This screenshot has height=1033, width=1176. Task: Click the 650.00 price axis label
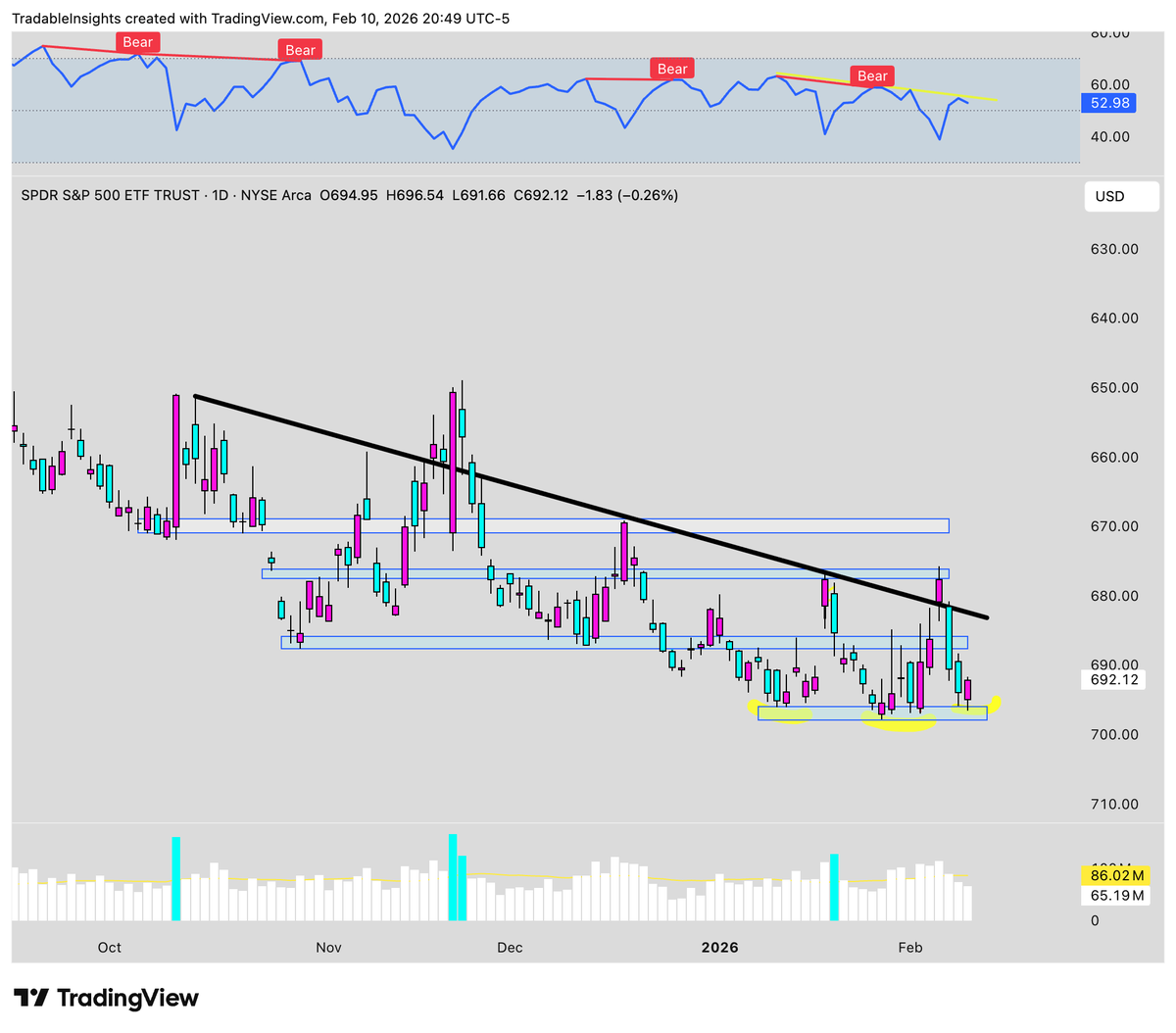tap(1115, 387)
